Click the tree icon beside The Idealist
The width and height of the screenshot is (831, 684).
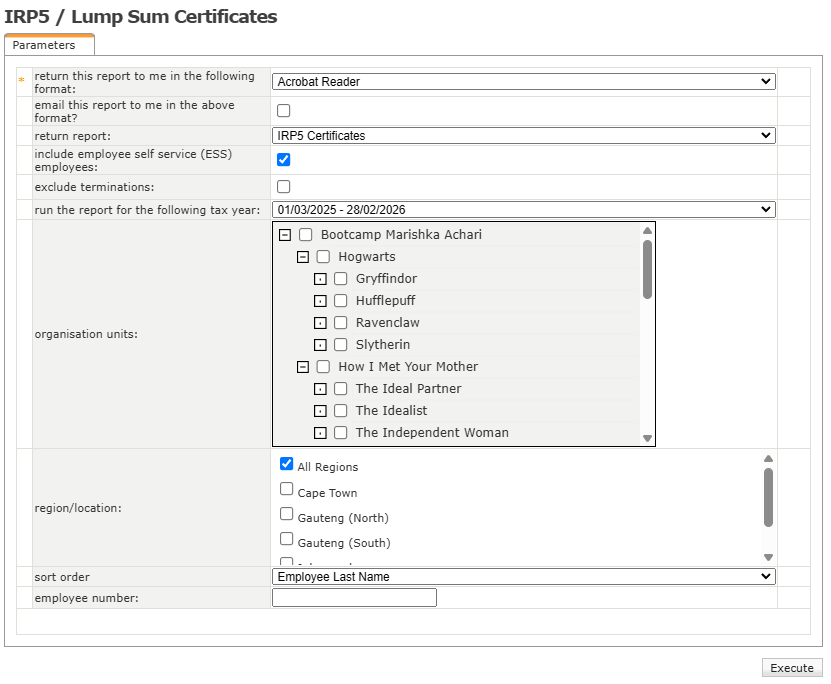click(x=320, y=411)
